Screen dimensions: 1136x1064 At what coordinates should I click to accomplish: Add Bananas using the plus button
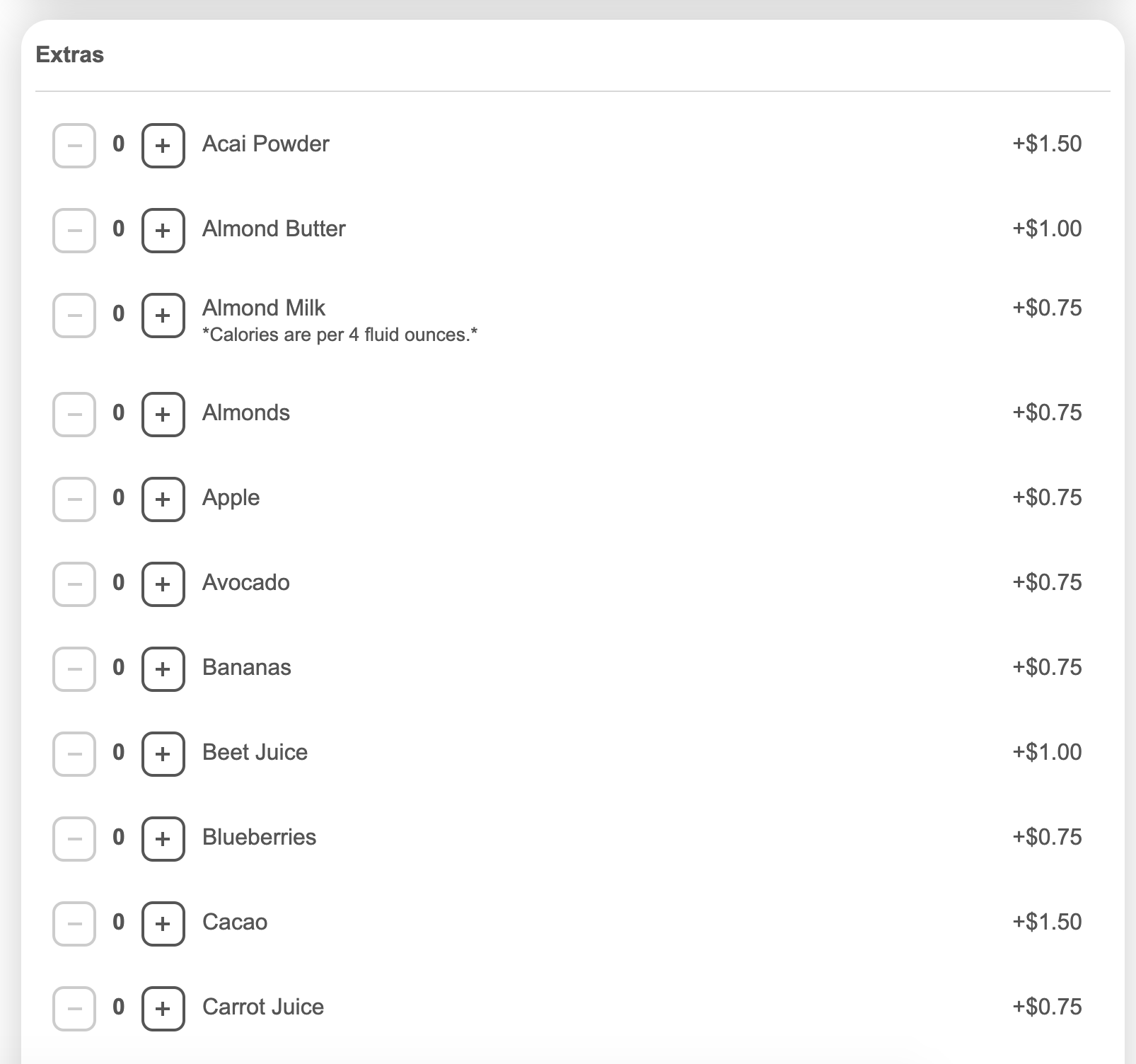163,669
